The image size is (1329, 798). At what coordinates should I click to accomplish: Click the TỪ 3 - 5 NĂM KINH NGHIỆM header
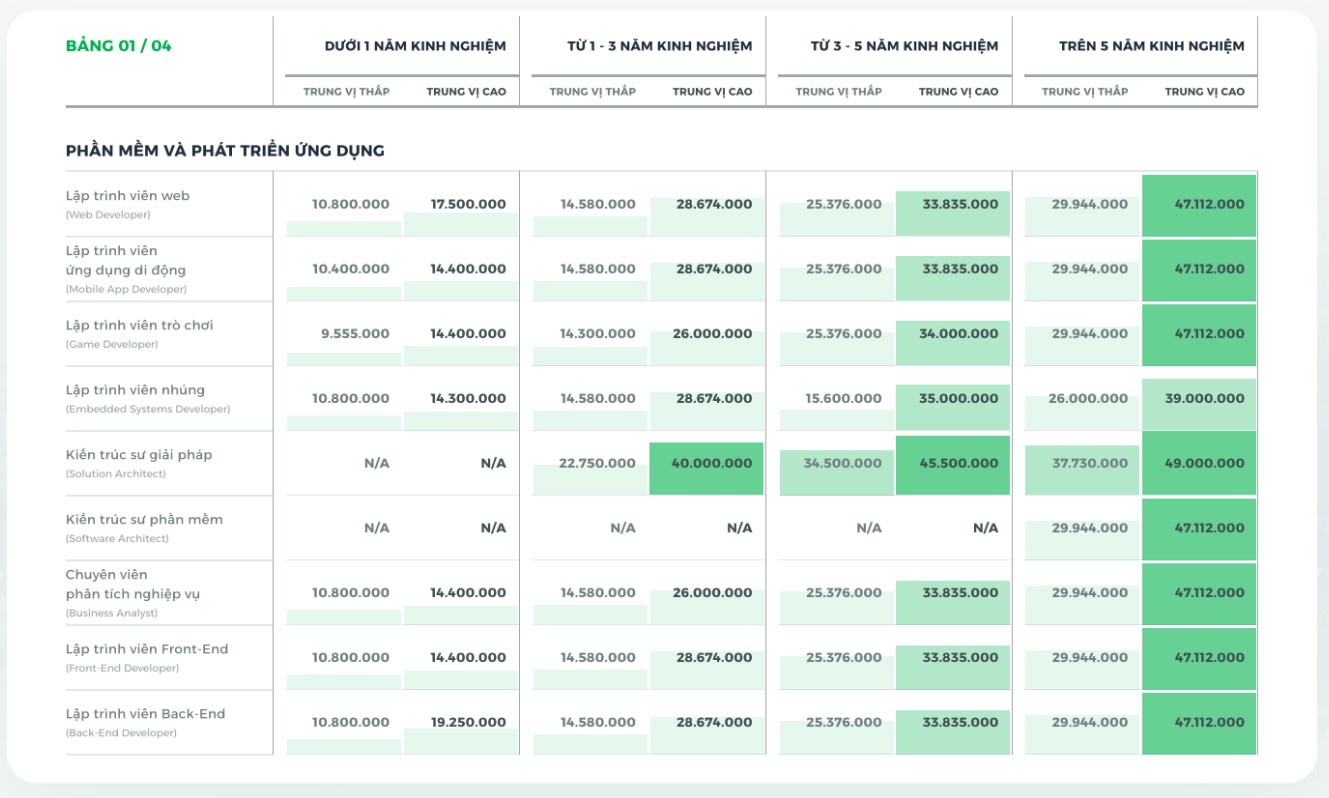point(904,46)
